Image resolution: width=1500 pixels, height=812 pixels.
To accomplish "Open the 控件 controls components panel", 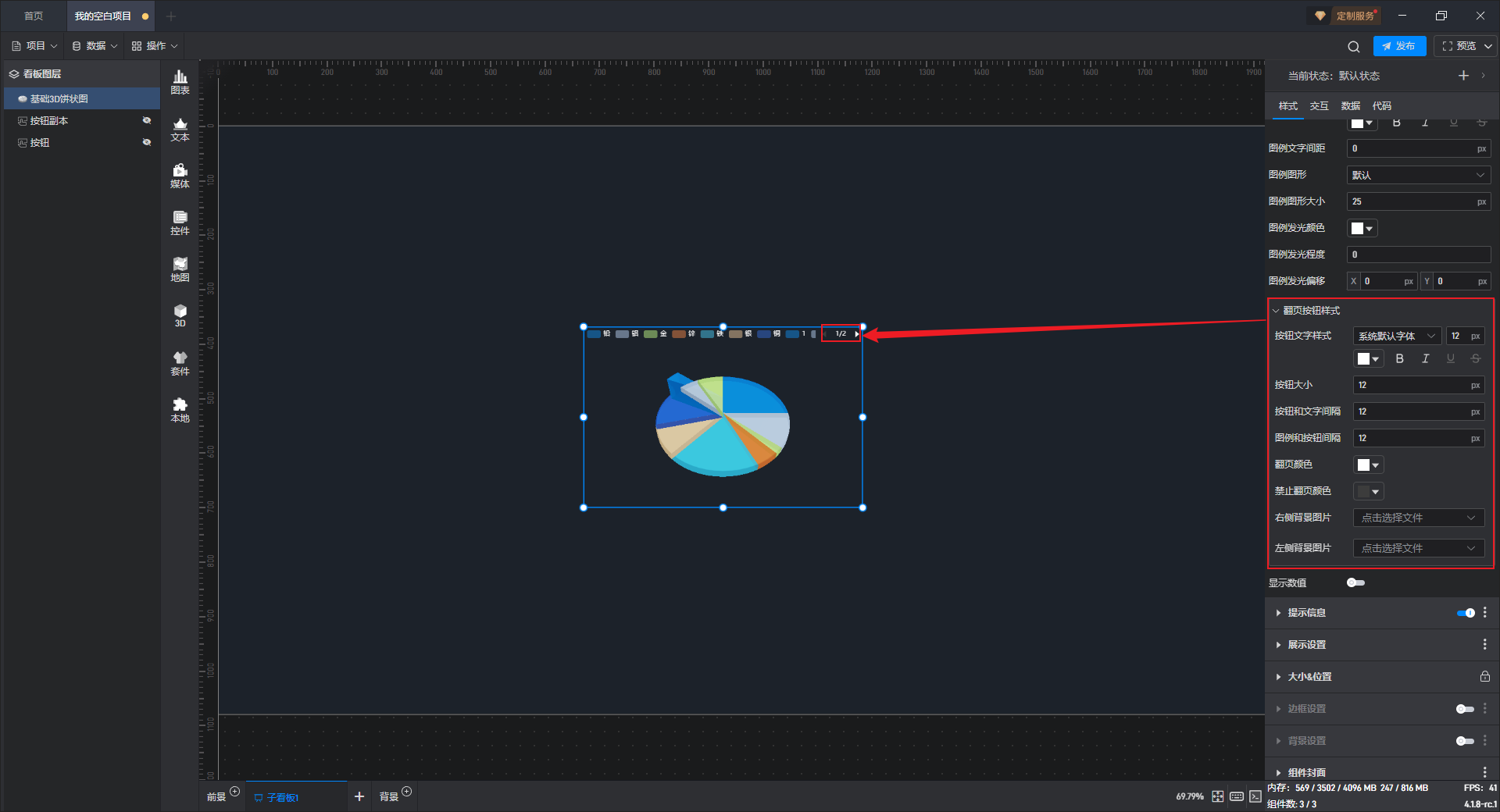I will coord(180,223).
